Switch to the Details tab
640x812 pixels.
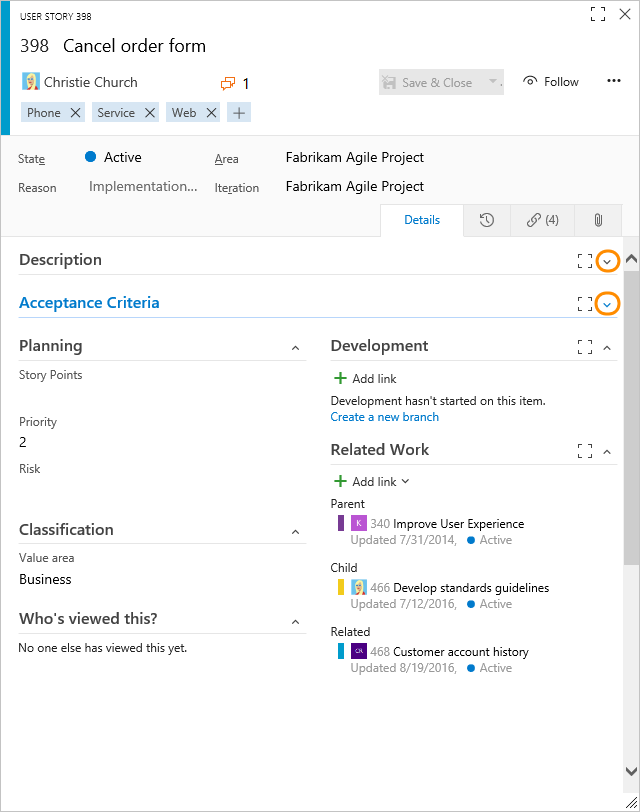click(422, 220)
